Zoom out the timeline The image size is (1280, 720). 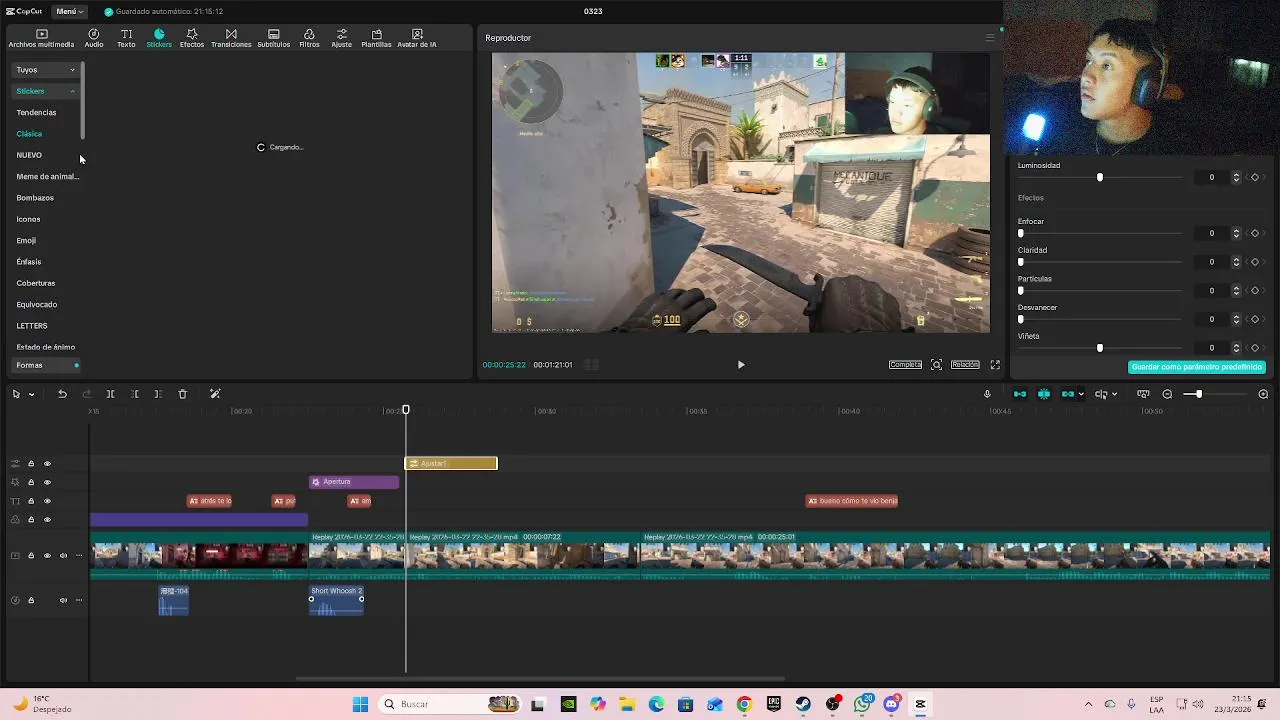(1167, 394)
